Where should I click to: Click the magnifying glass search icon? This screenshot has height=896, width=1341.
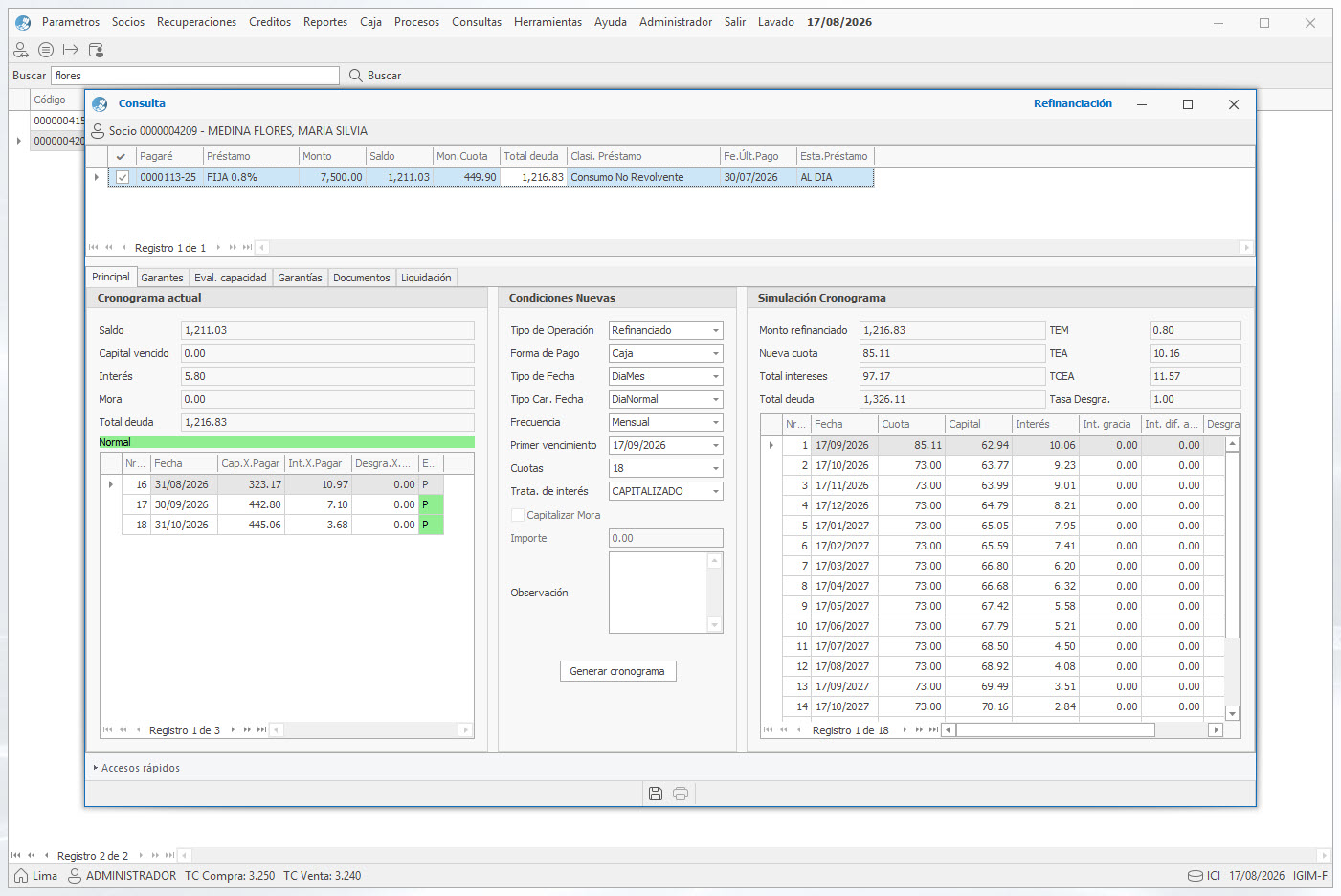tap(355, 76)
